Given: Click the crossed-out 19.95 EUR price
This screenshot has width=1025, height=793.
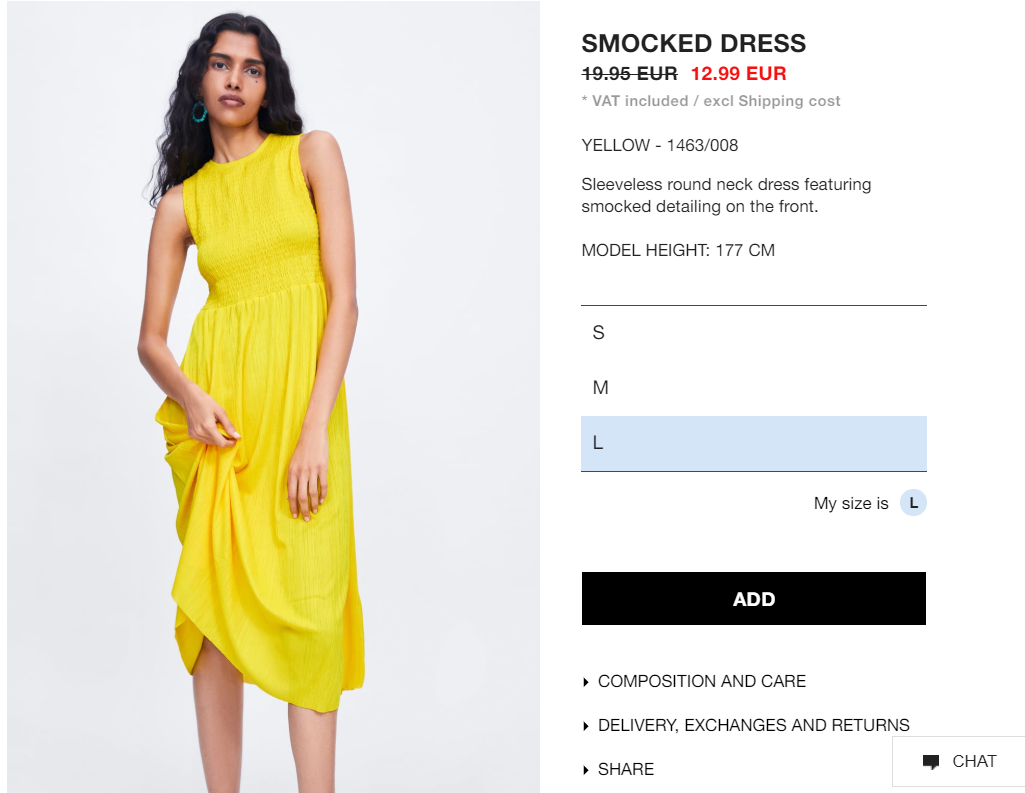Looking at the screenshot, I should 630,73.
